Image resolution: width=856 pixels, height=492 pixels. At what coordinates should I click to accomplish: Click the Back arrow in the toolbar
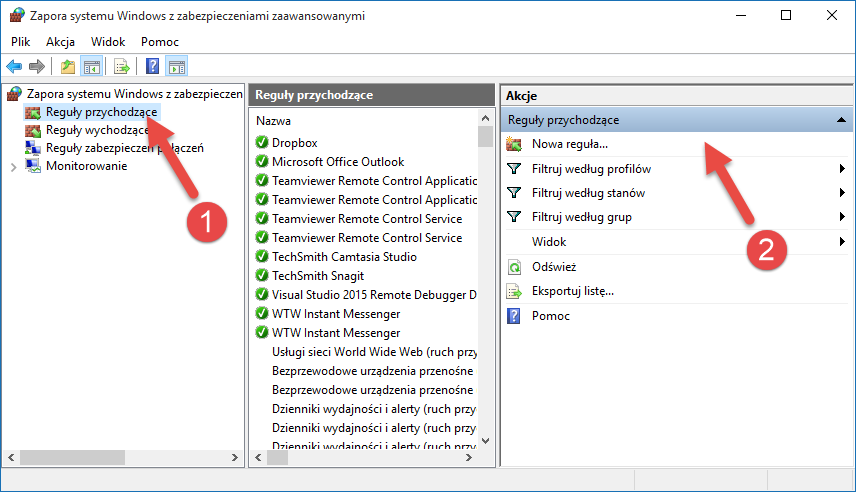pos(14,67)
